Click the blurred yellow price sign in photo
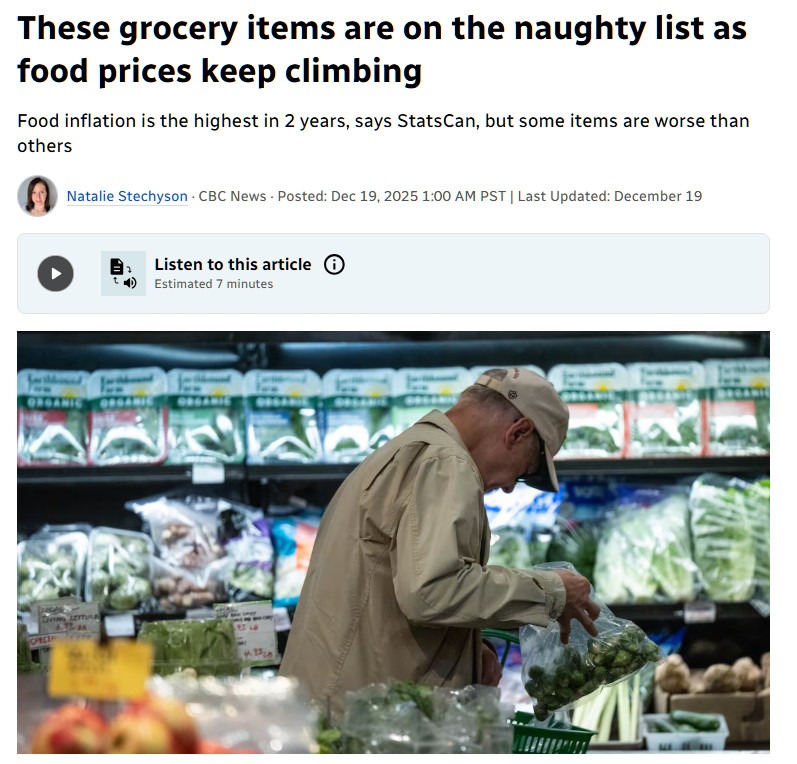 tap(101, 668)
